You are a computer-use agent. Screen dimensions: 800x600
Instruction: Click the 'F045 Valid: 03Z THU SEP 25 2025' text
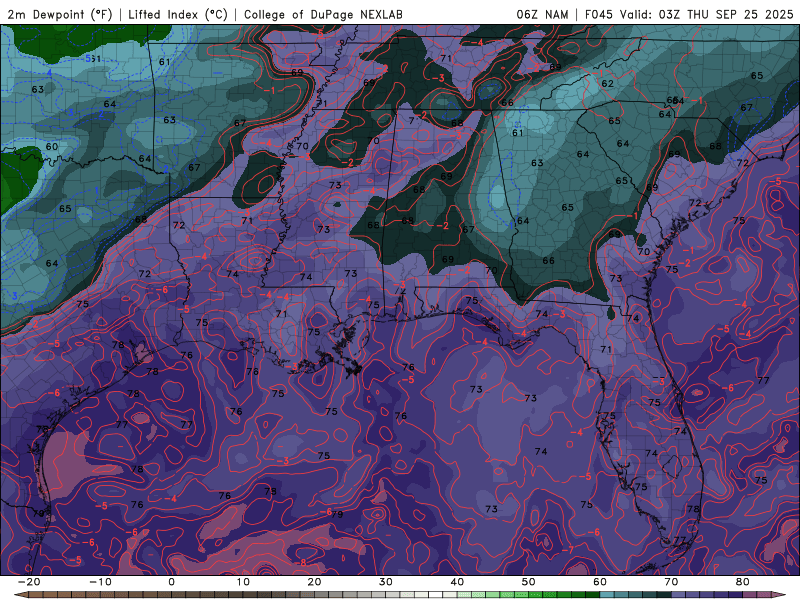coord(689,14)
